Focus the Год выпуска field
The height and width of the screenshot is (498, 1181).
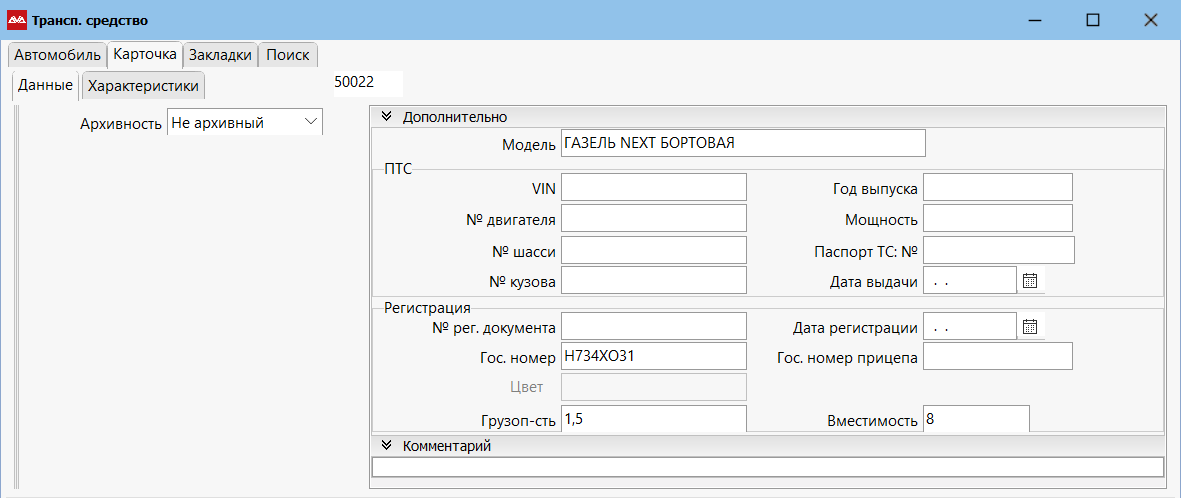pos(997,188)
